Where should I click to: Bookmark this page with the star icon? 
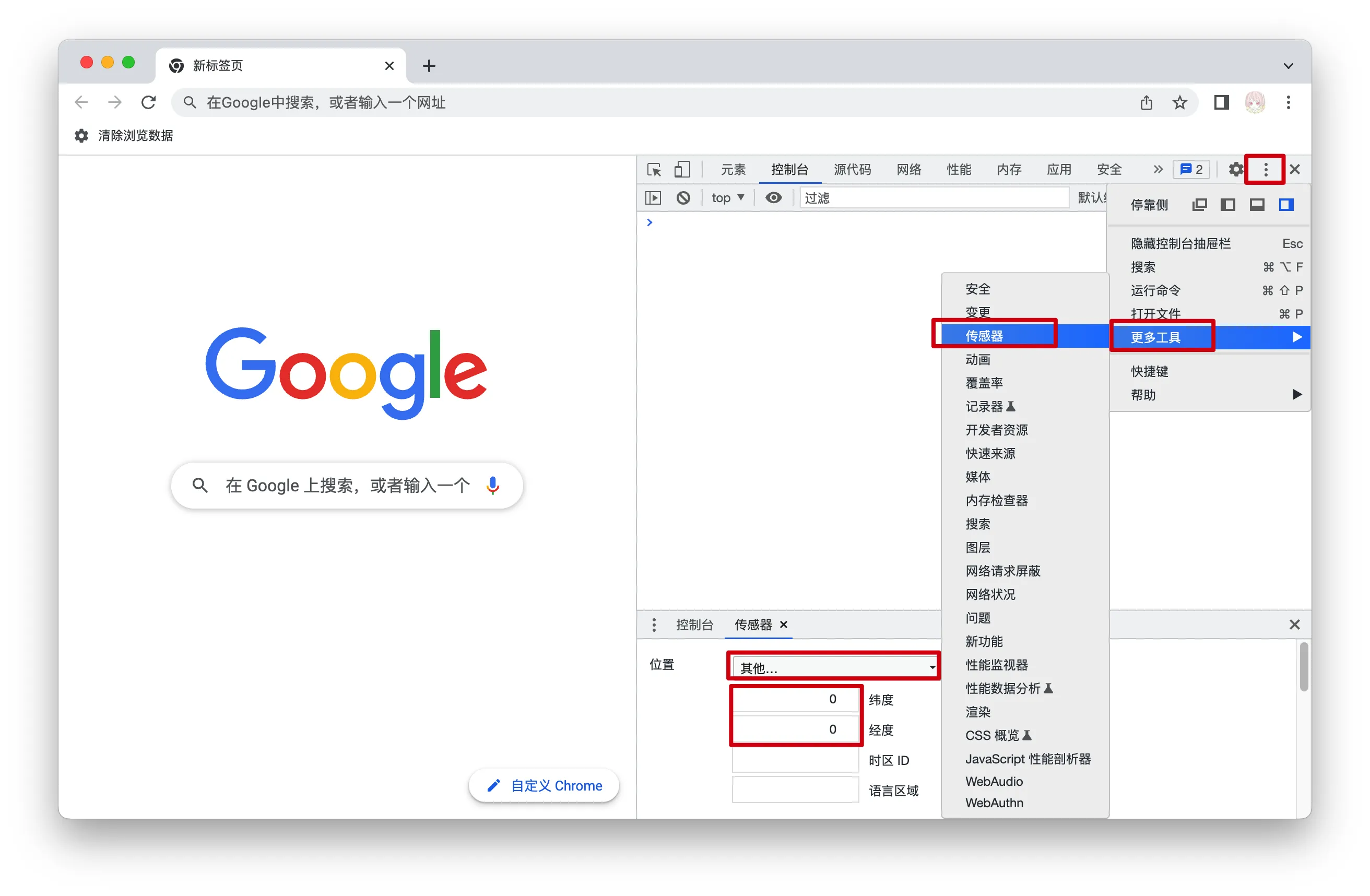1179,102
